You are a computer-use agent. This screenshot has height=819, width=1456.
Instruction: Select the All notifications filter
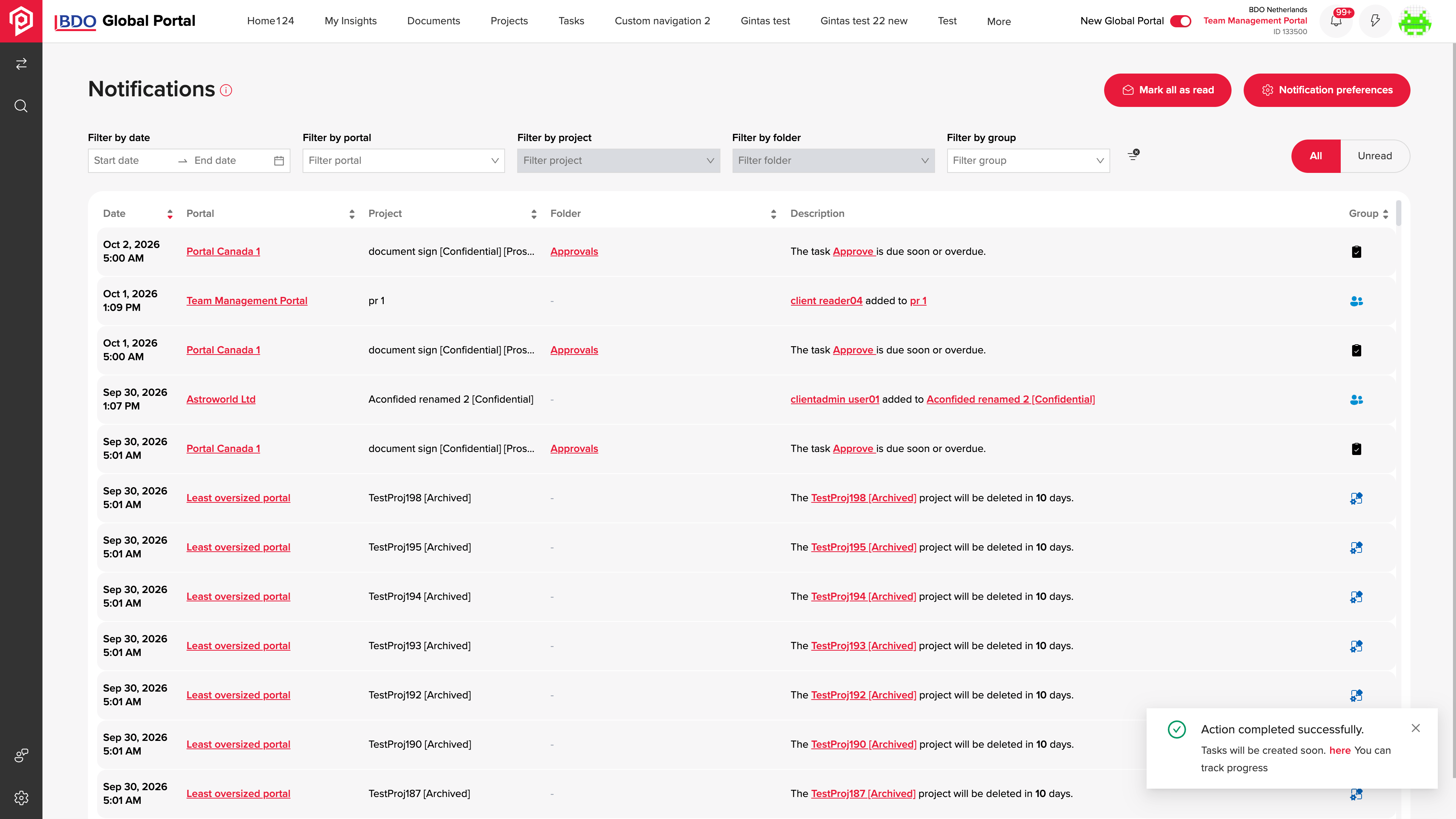pos(1315,156)
